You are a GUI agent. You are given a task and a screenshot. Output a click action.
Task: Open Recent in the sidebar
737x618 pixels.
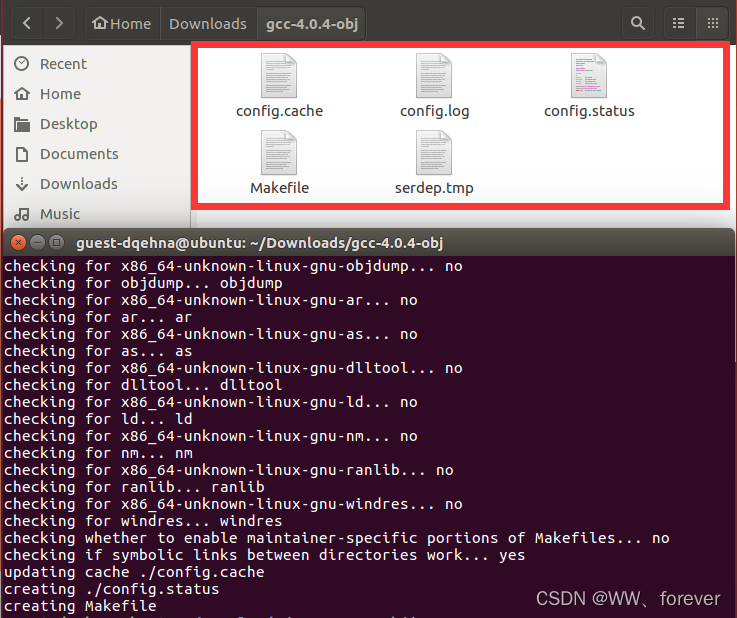coord(63,64)
